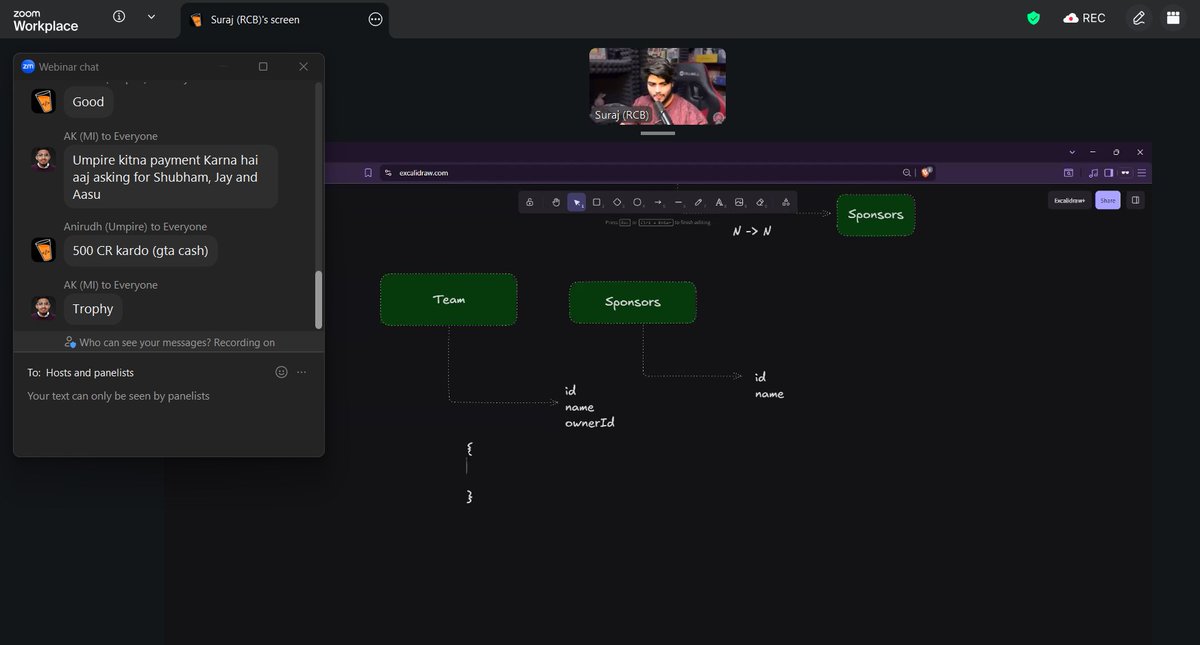1200x645 pixels.
Task: Toggle the Zoom recording indicator
Action: tap(1084, 17)
